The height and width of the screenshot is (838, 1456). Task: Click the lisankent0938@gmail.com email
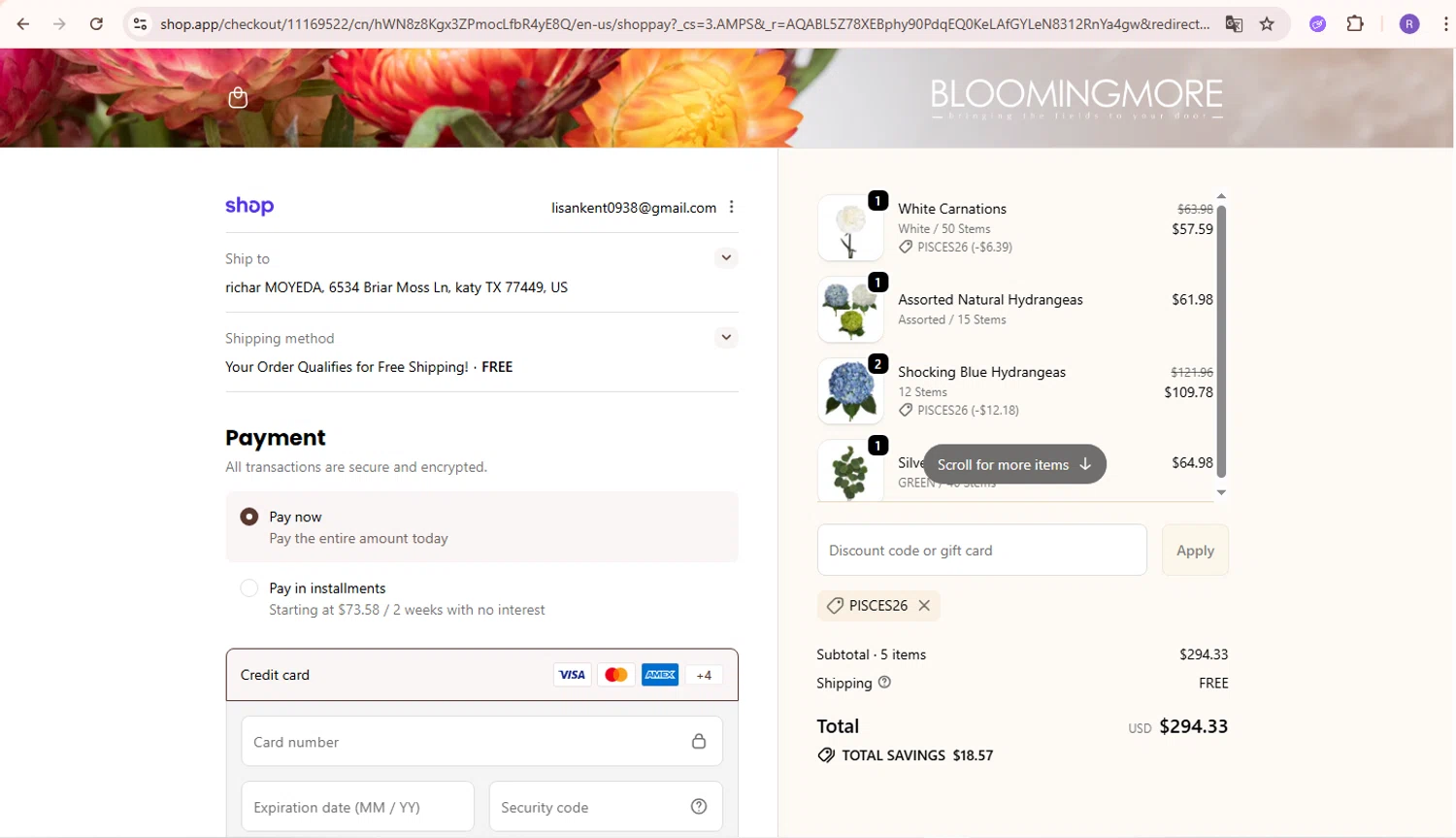[x=634, y=207]
